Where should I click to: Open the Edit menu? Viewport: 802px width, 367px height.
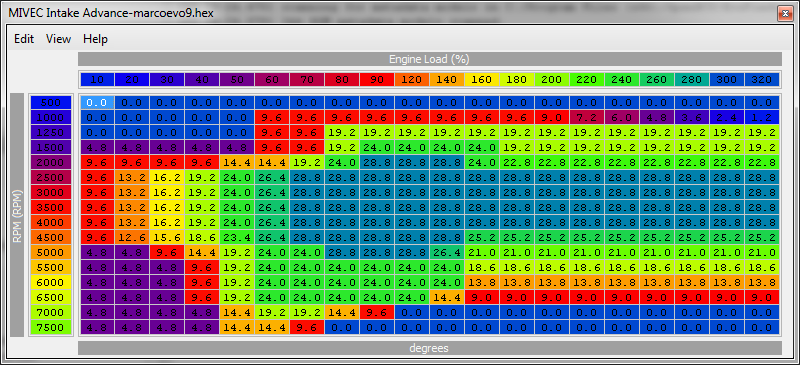(x=24, y=39)
